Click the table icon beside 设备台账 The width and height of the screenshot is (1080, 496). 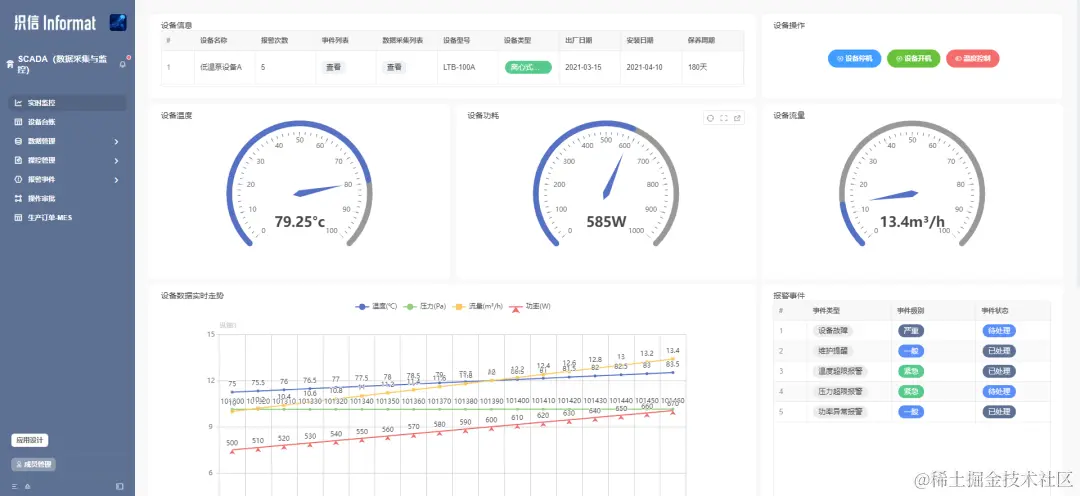[19, 122]
